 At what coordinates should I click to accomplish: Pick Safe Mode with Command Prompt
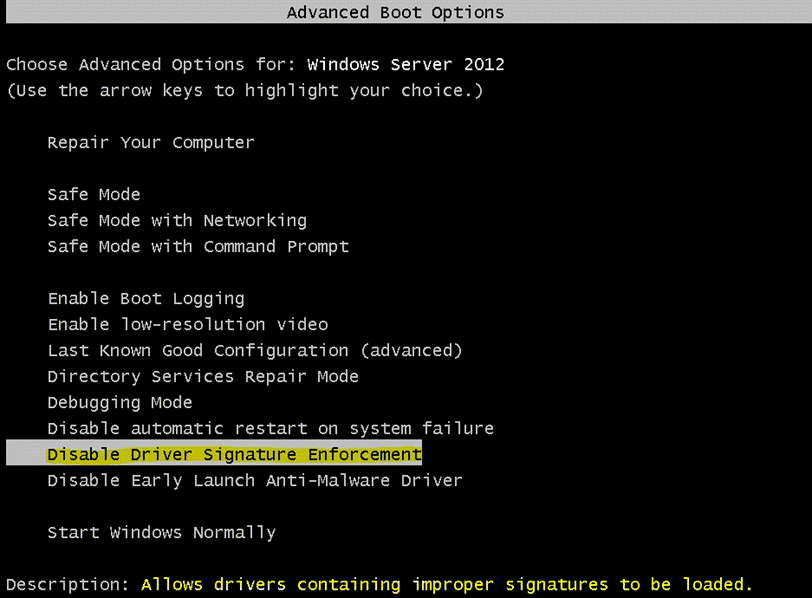pos(197,247)
